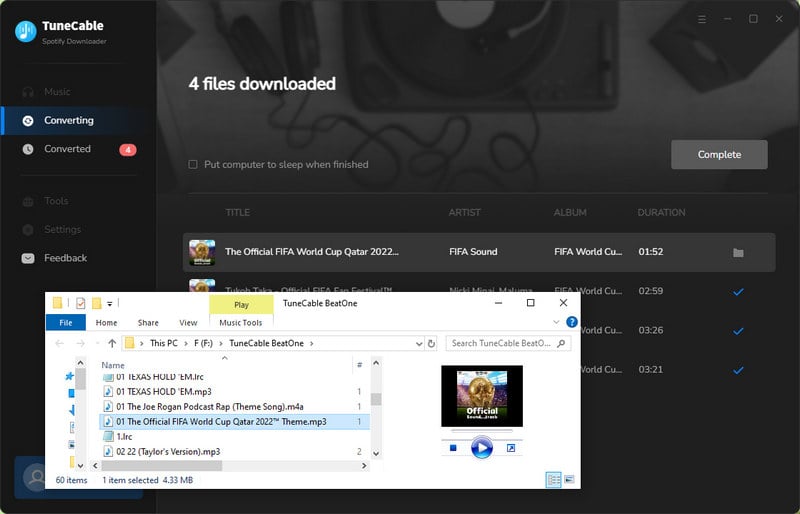Switch to the Share ribbon tab
Screen dimensions: 800x514
(148, 323)
